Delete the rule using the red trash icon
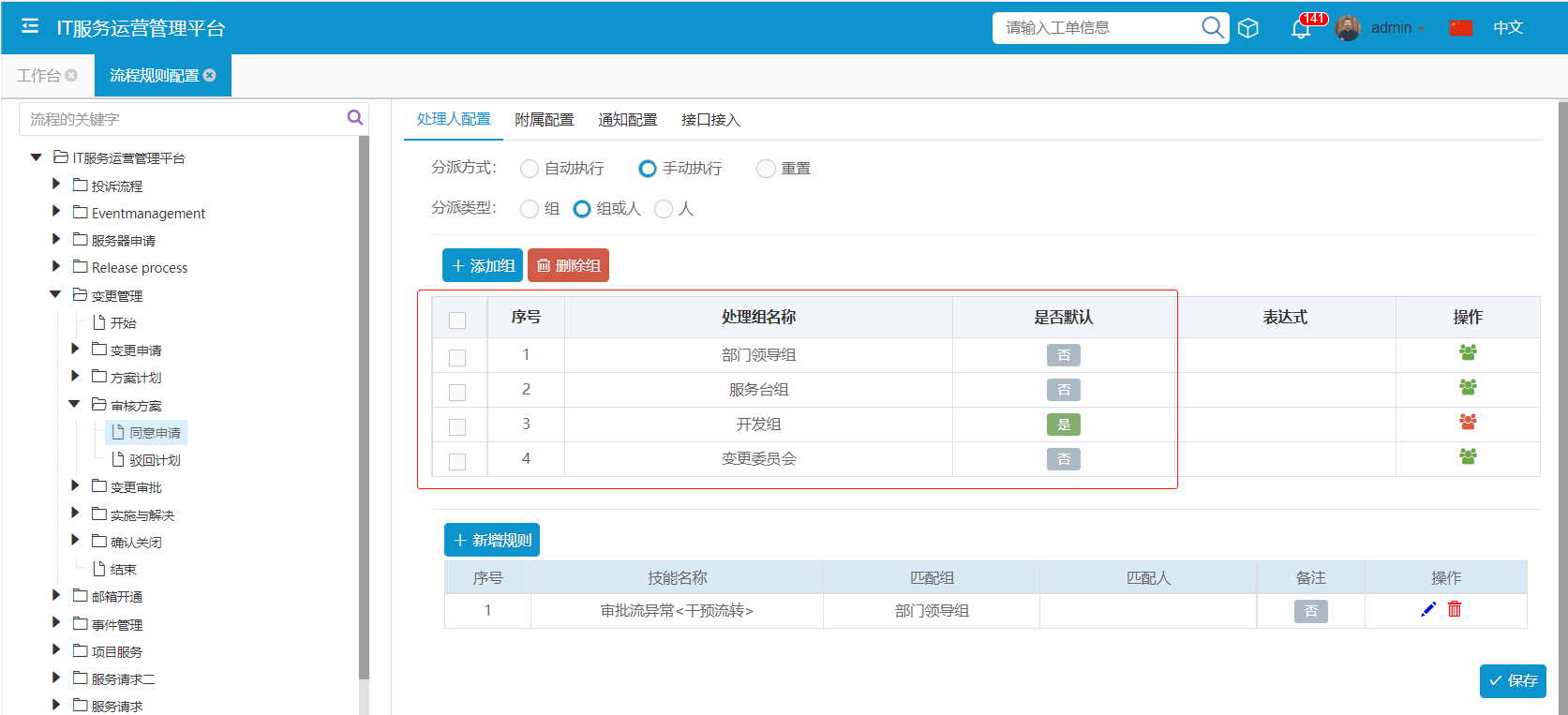 coord(1455,610)
